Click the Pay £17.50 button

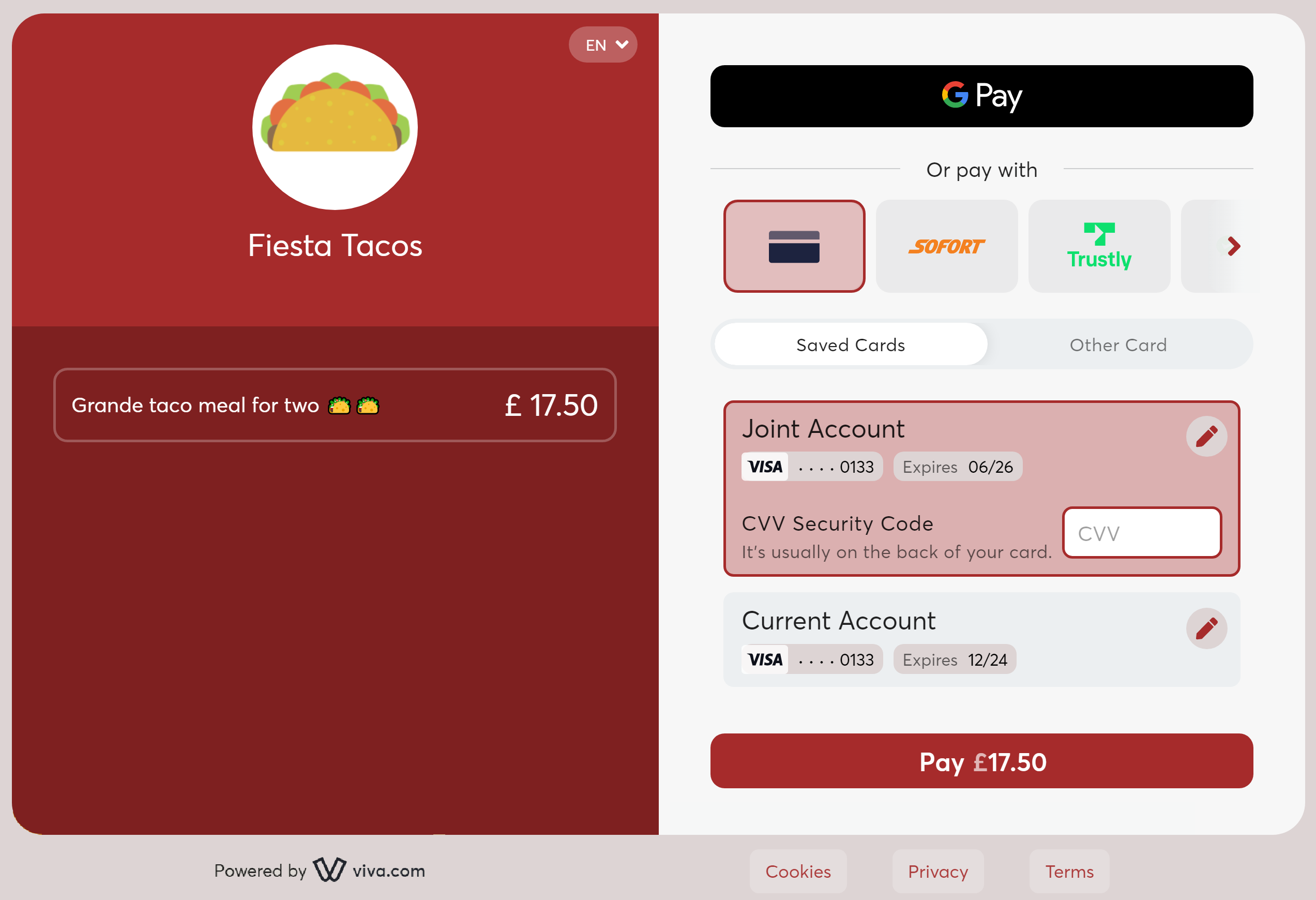click(x=983, y=762)
